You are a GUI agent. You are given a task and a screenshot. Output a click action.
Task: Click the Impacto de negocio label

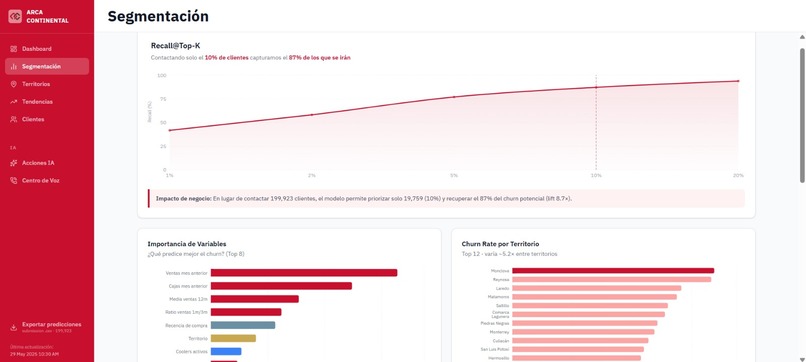click(184, 198)
